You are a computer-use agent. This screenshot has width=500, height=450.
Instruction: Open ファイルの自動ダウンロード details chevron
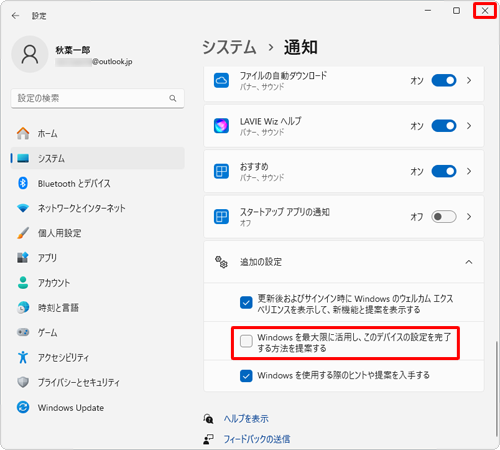[469, 80]
